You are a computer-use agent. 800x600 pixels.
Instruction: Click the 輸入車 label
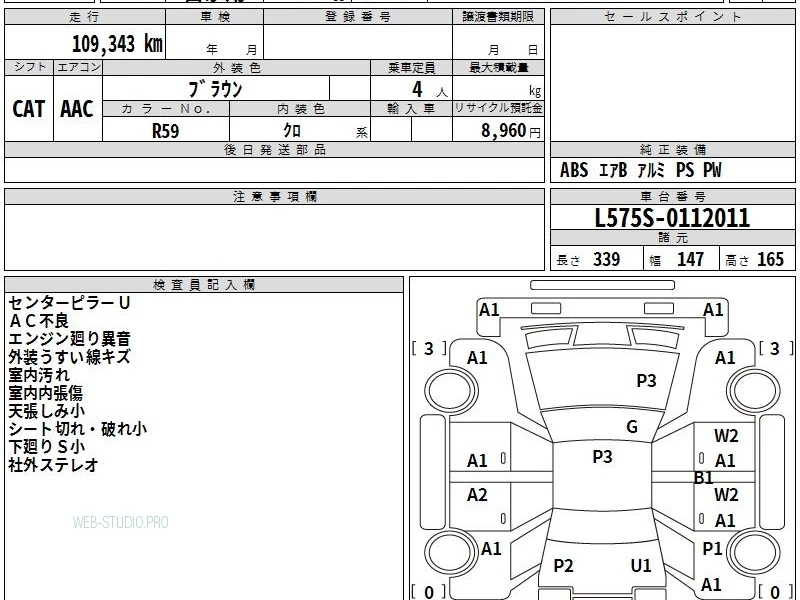(x=411, y=109)
